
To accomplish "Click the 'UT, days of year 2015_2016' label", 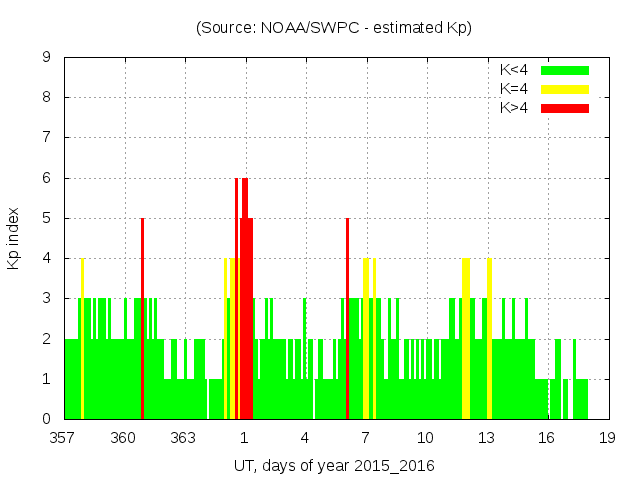I will [334, 466].
